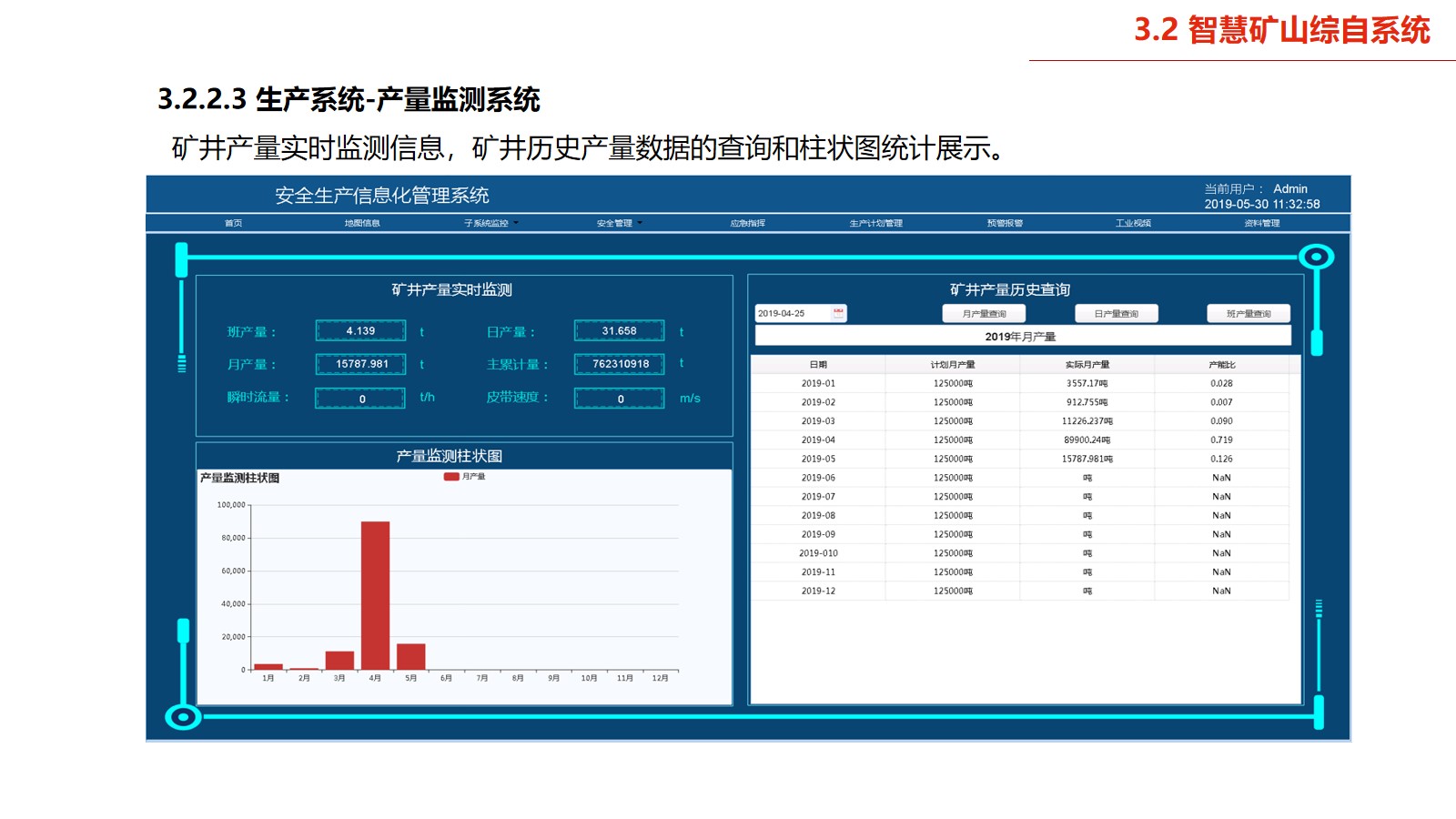
Task: Select the 生产计划管理 menu item
Action: 875,223
